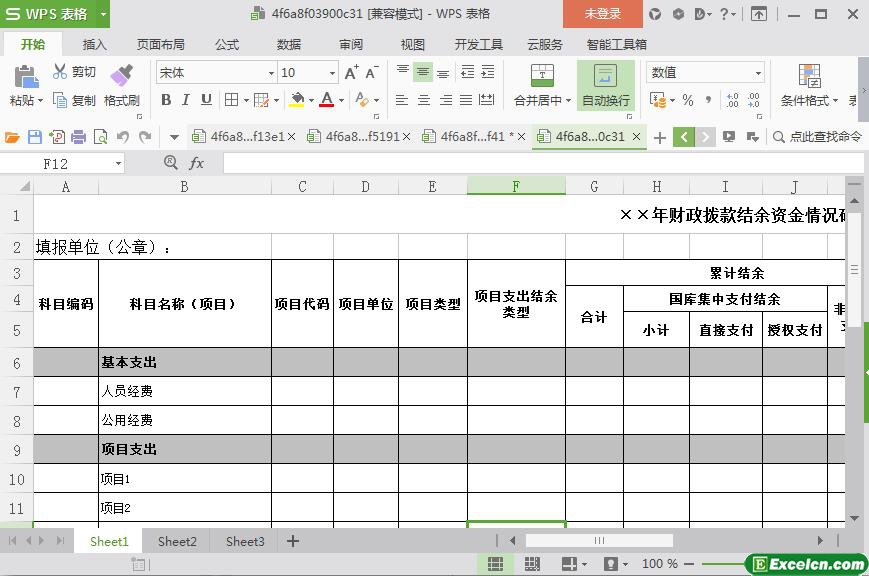Click the Print icon in quick toolbar
The width and height of the screenshot is (869, 576).
pyautogui.click(x=79, y=137)
